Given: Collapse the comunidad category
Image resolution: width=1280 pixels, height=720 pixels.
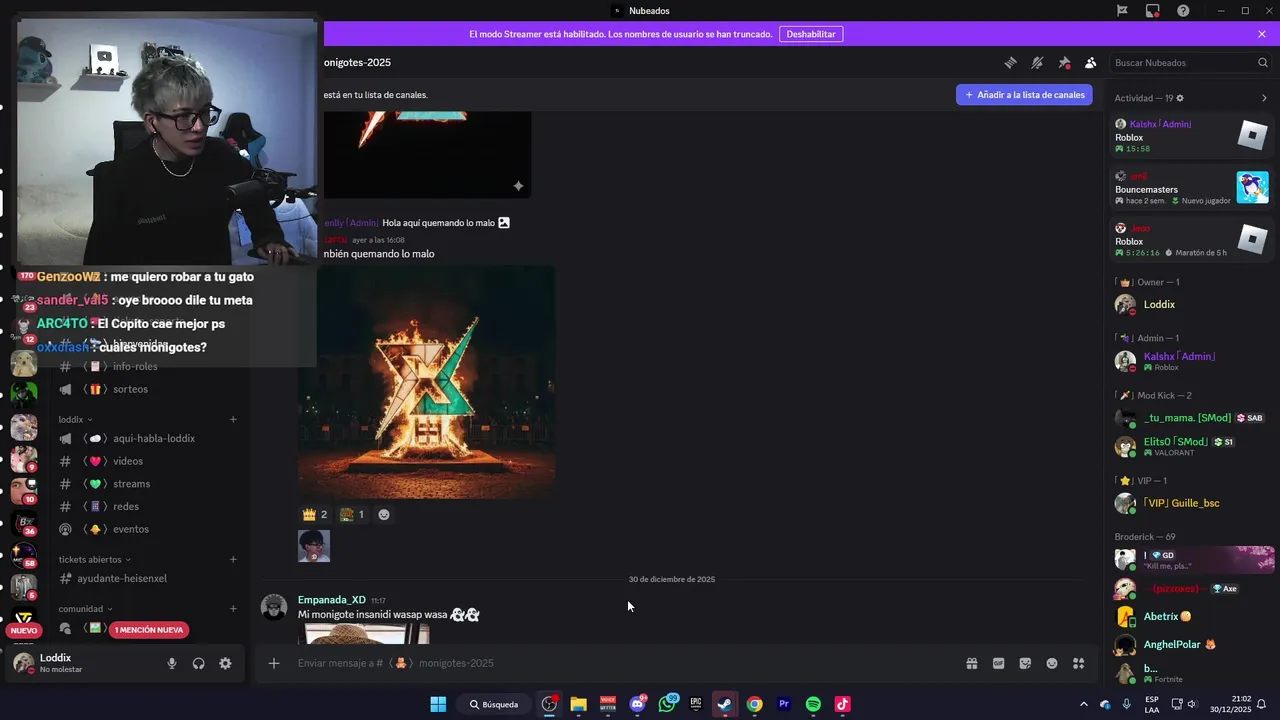Looking at the screenshot, I should point(85,608).
